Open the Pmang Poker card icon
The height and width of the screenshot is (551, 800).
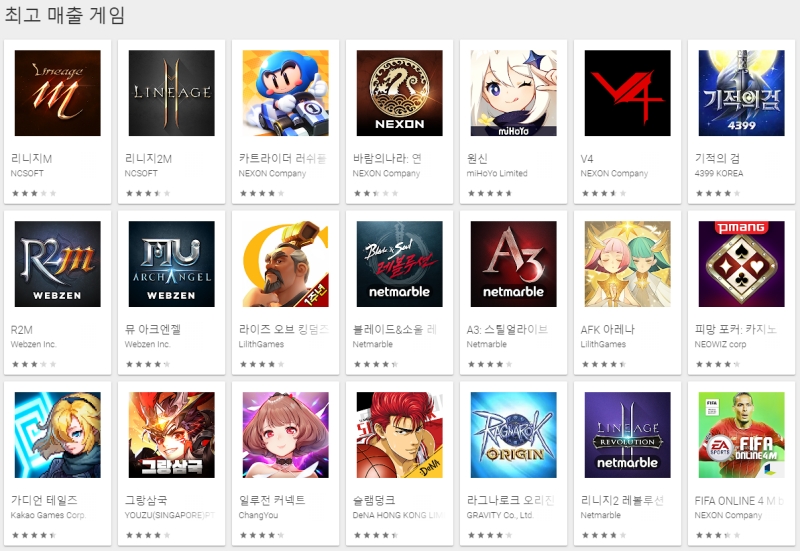tap(741, 264)
